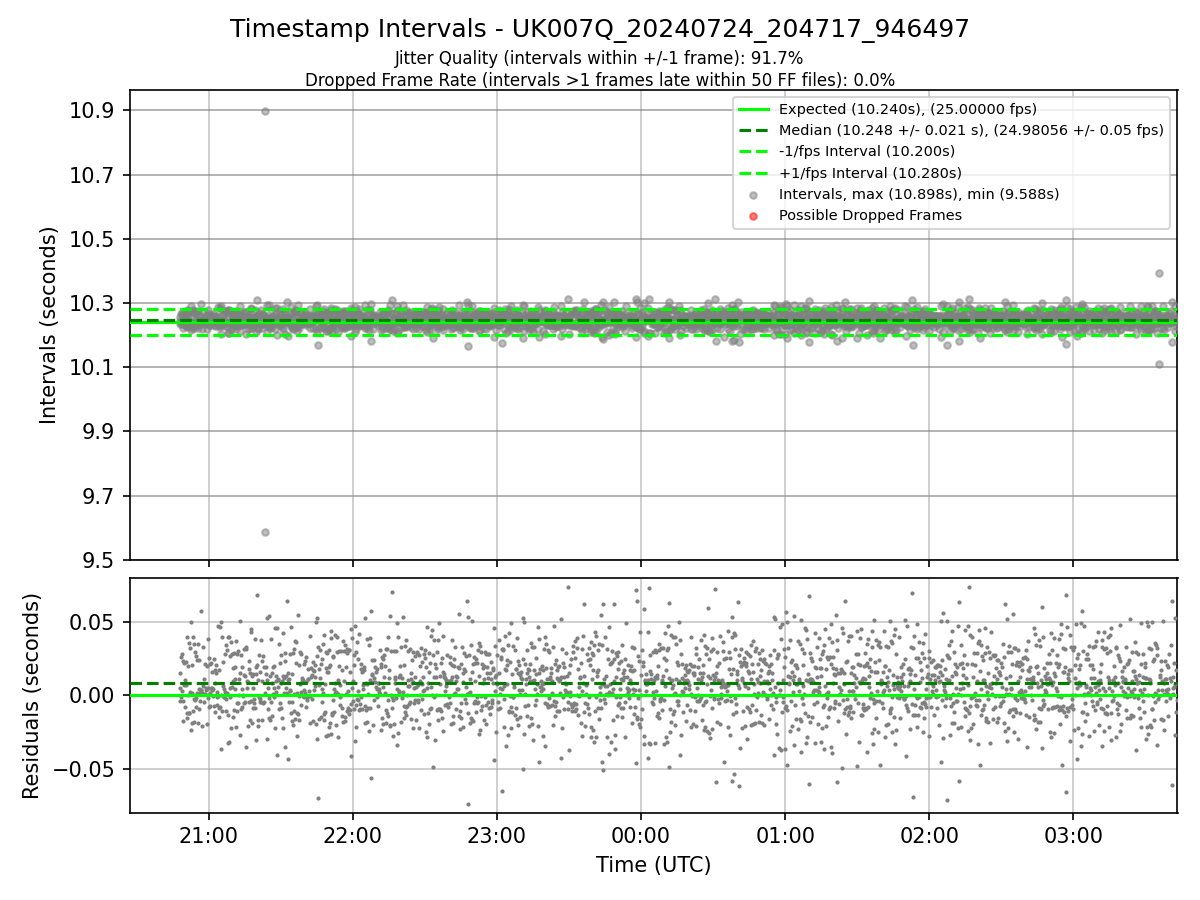
Task: Click the 9.7 y-axis tick label
Action: 100,496
